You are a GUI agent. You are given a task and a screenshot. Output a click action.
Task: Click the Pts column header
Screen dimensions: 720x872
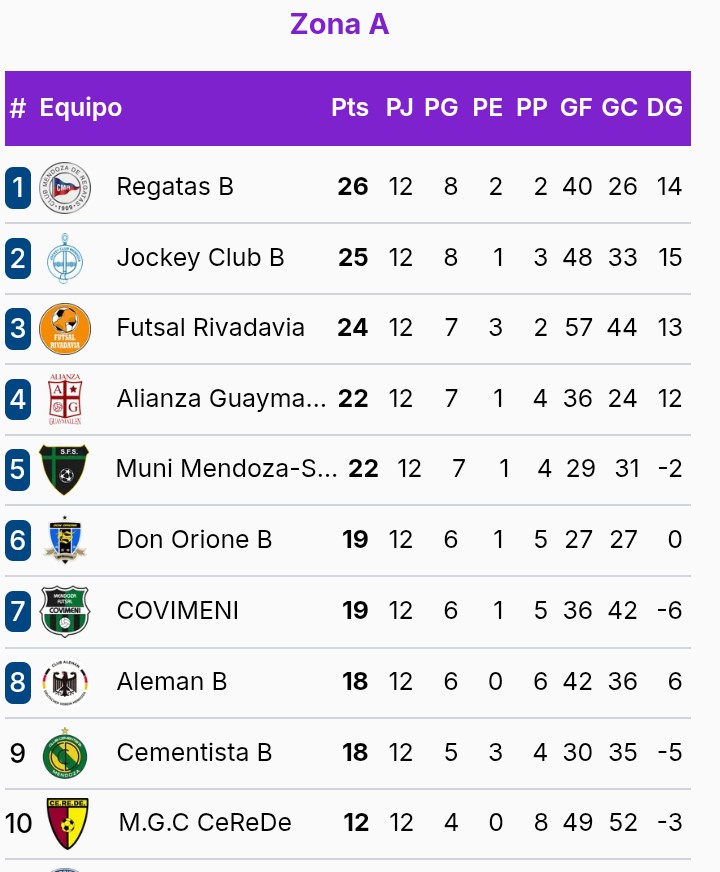[350, 108]
